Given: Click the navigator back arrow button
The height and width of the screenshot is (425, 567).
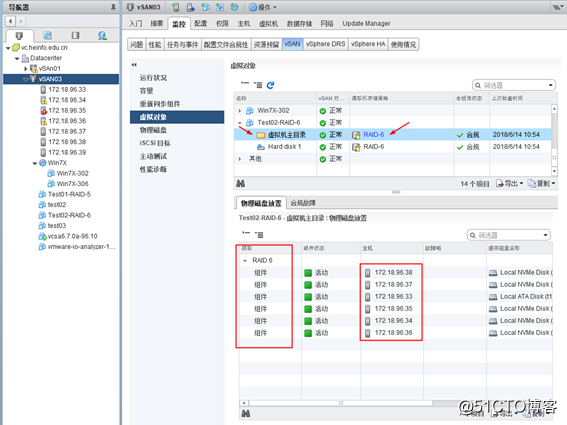Looking at the screenshot, I should pyautogui.click(x=10, y=21).
